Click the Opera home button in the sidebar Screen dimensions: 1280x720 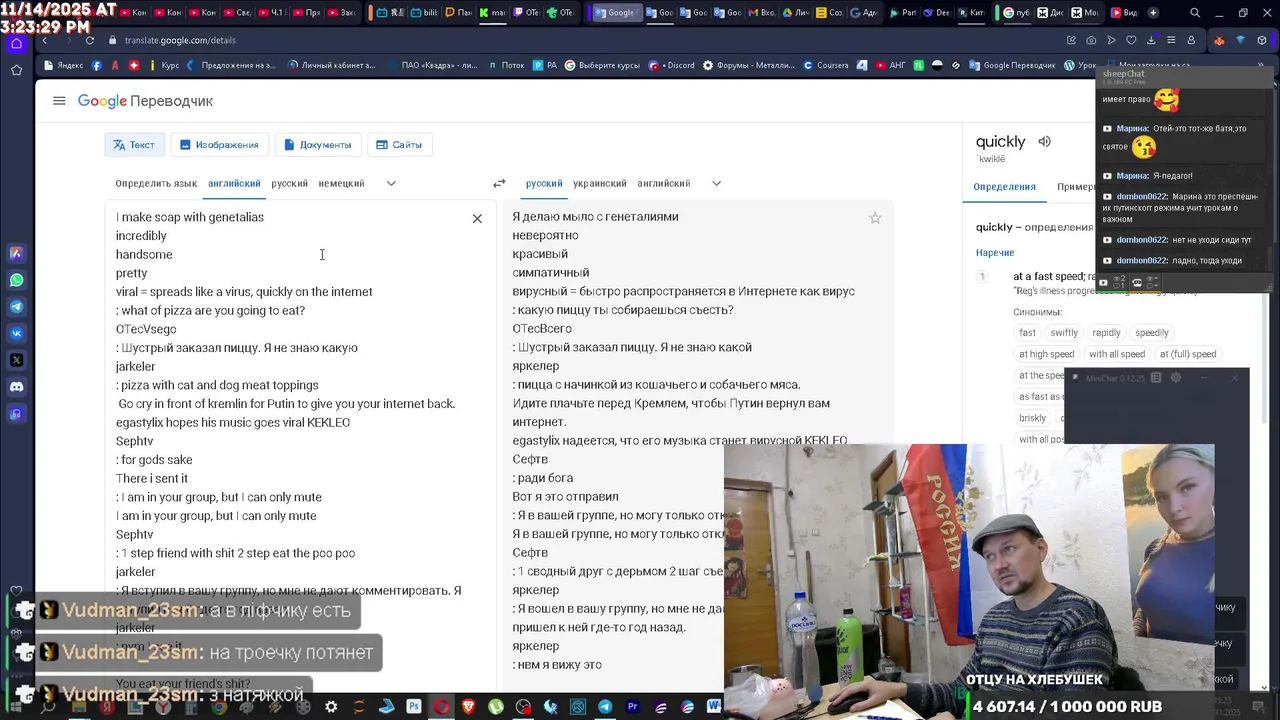[16, 43]
